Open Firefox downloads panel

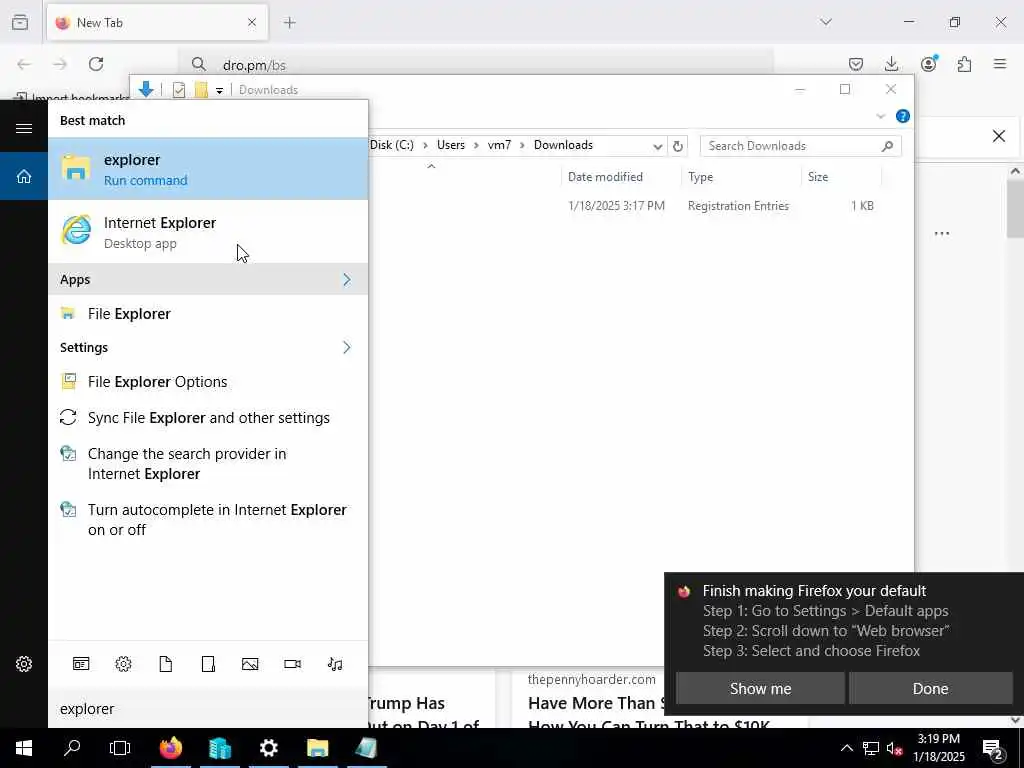click(x=891, y=64)
